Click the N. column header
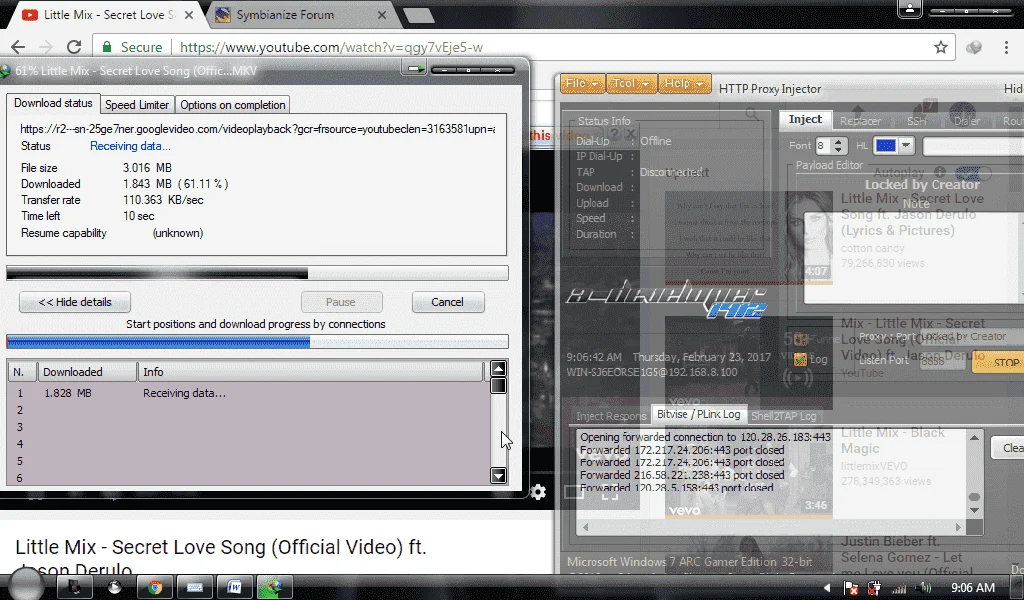 [x=22, y=371]
